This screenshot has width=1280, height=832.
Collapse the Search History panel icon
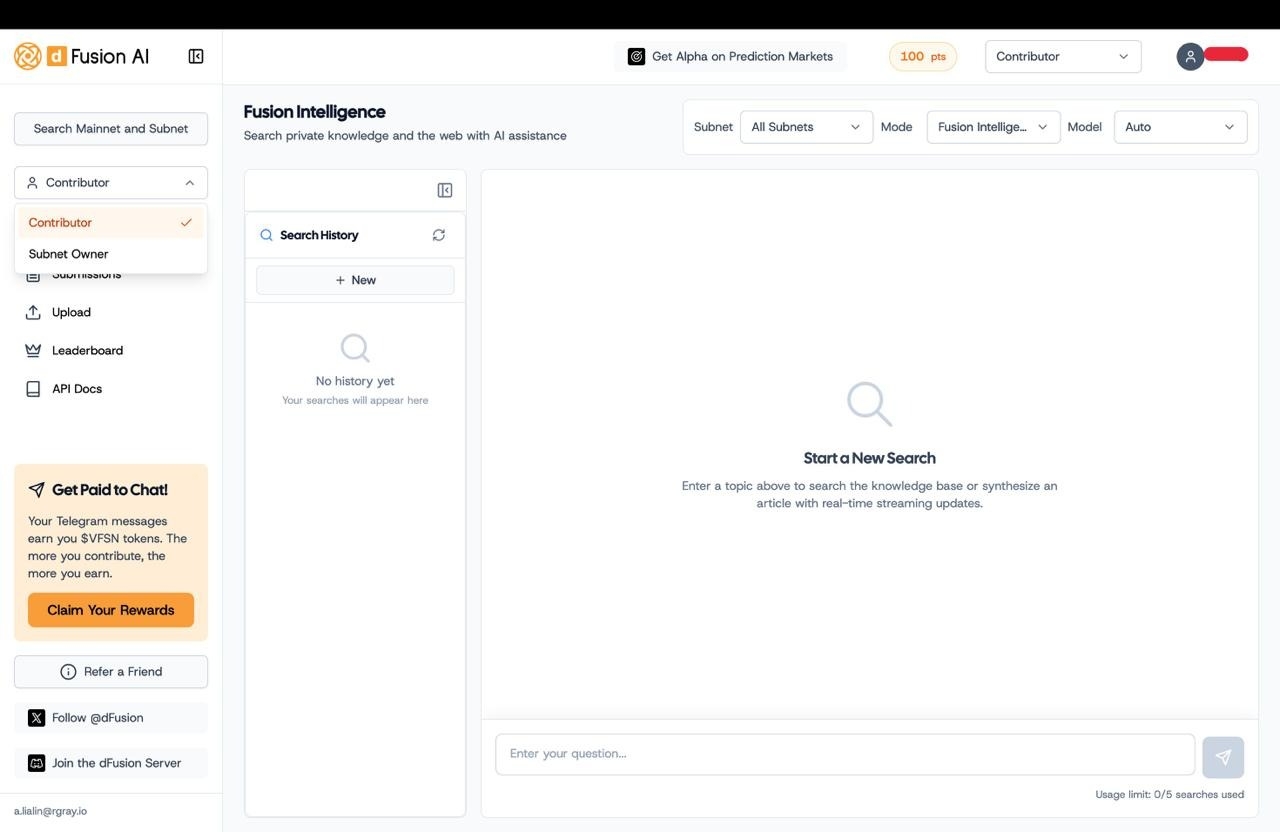tap(445, 190)
